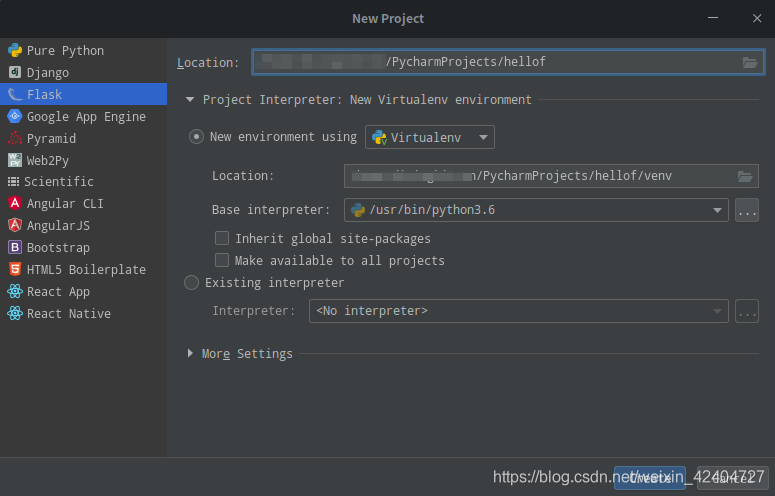Screen dimensions: 775x496
Task: Click the /usr/bin/python3.6 text
Action: click(432, 210)
